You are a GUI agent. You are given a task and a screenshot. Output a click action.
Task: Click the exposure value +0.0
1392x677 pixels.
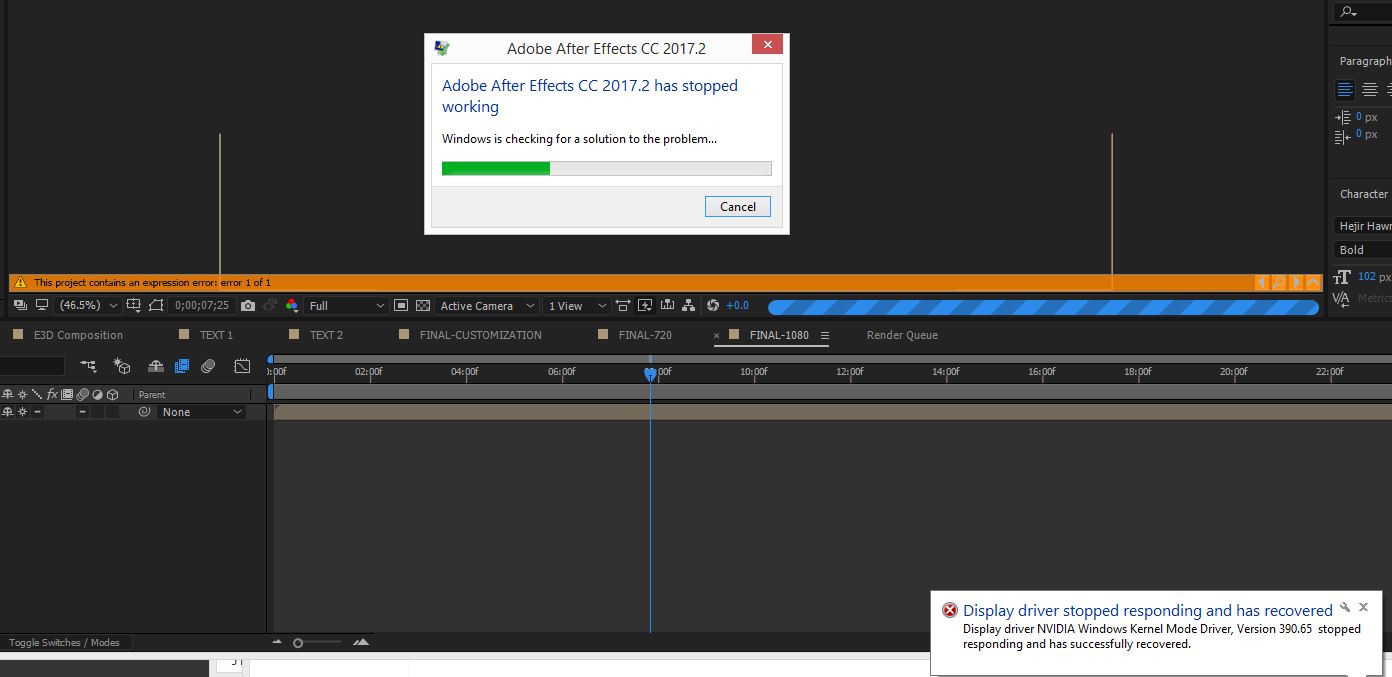pyautogui.click(x=737, y=305)
